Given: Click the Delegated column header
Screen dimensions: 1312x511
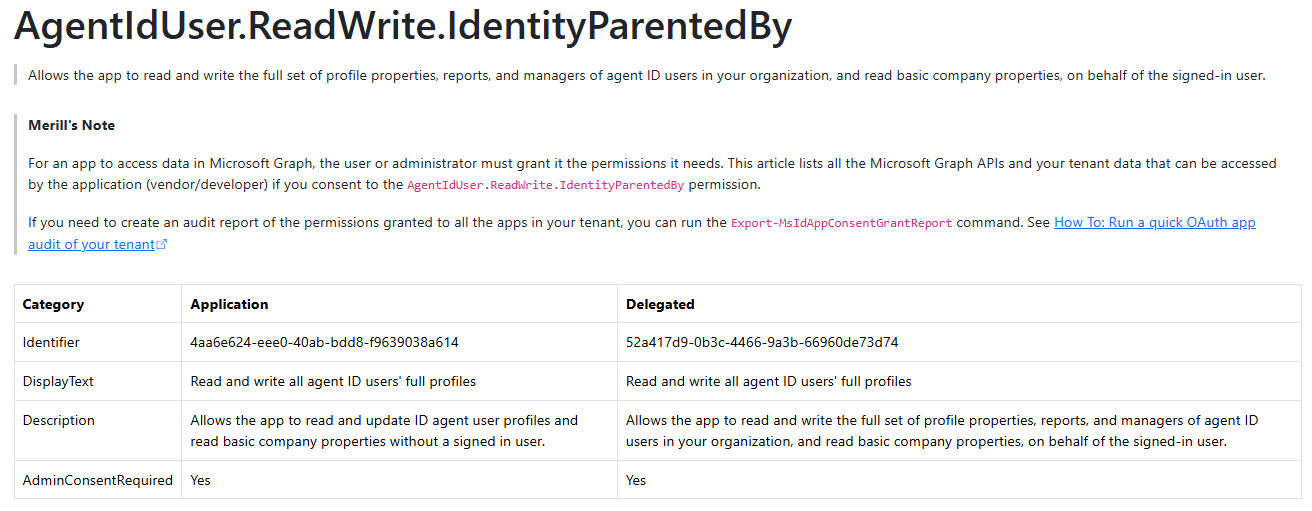Looking at the screenshot, I should click(x=660, y=304).
